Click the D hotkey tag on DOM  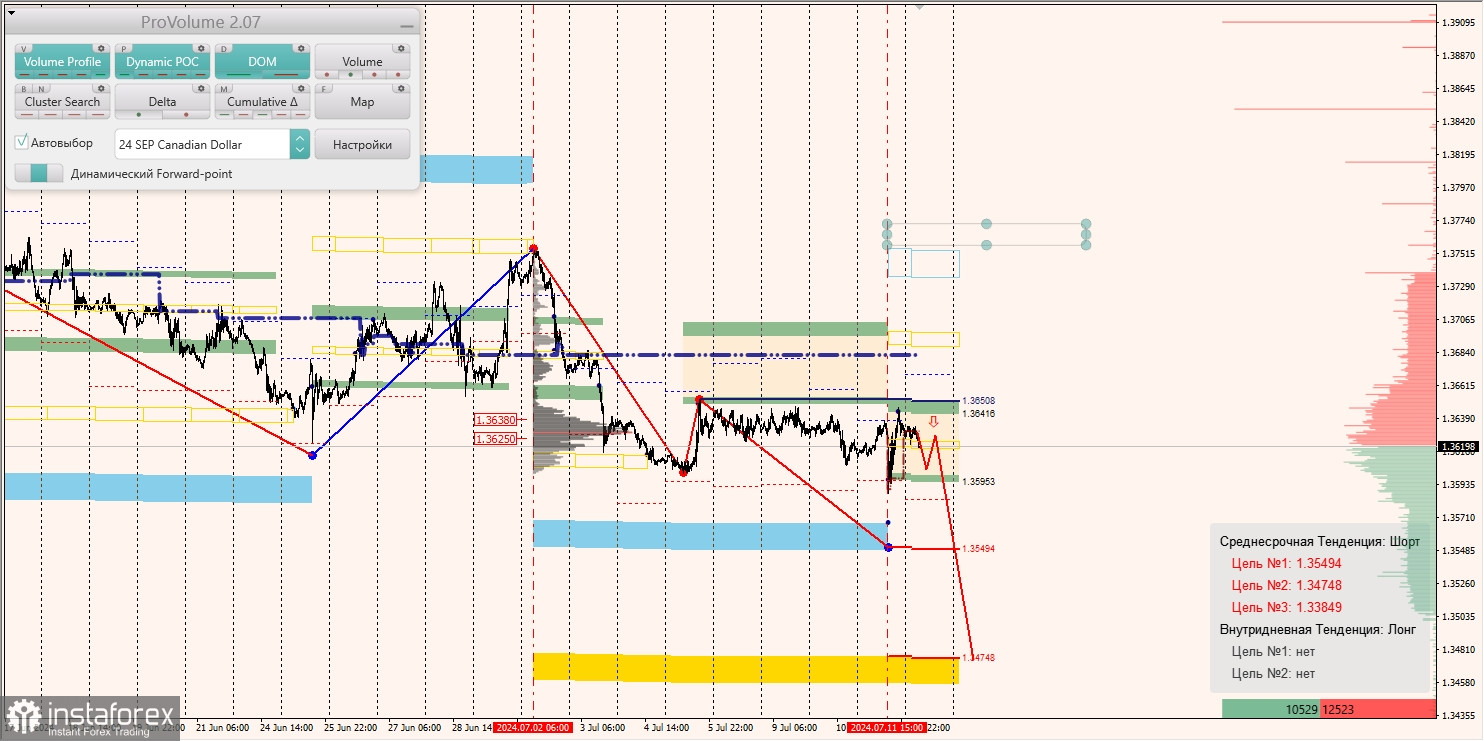(224, 49)
